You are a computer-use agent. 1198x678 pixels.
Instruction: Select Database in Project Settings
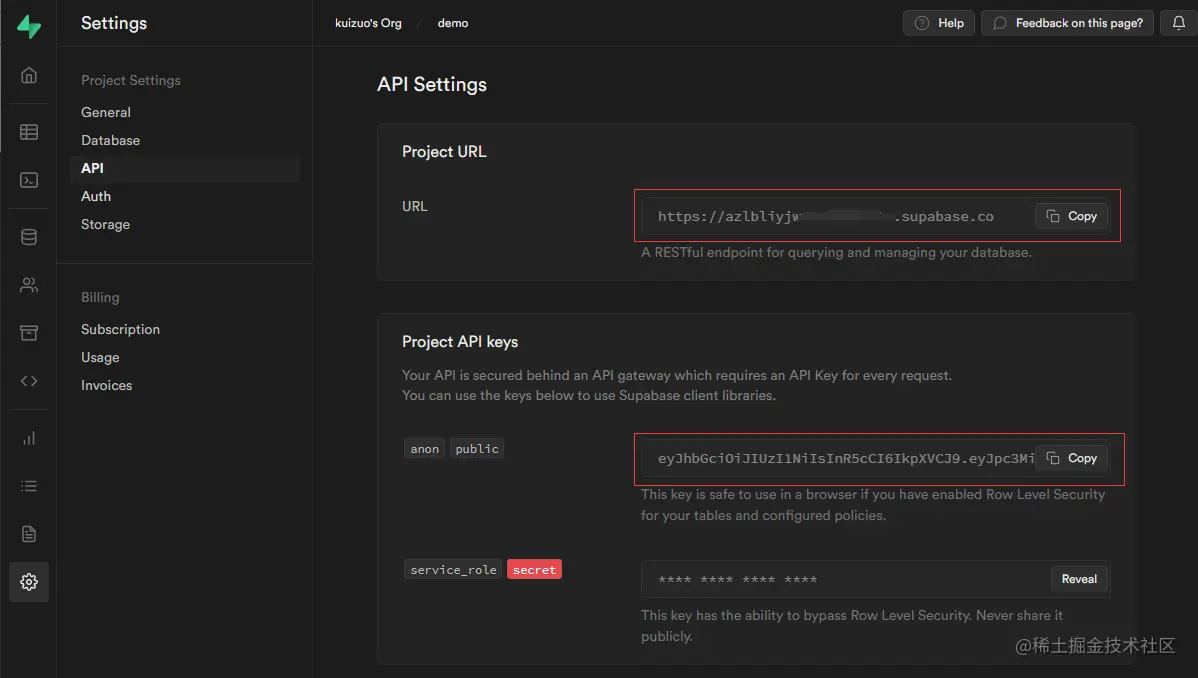tap(110, 141)
